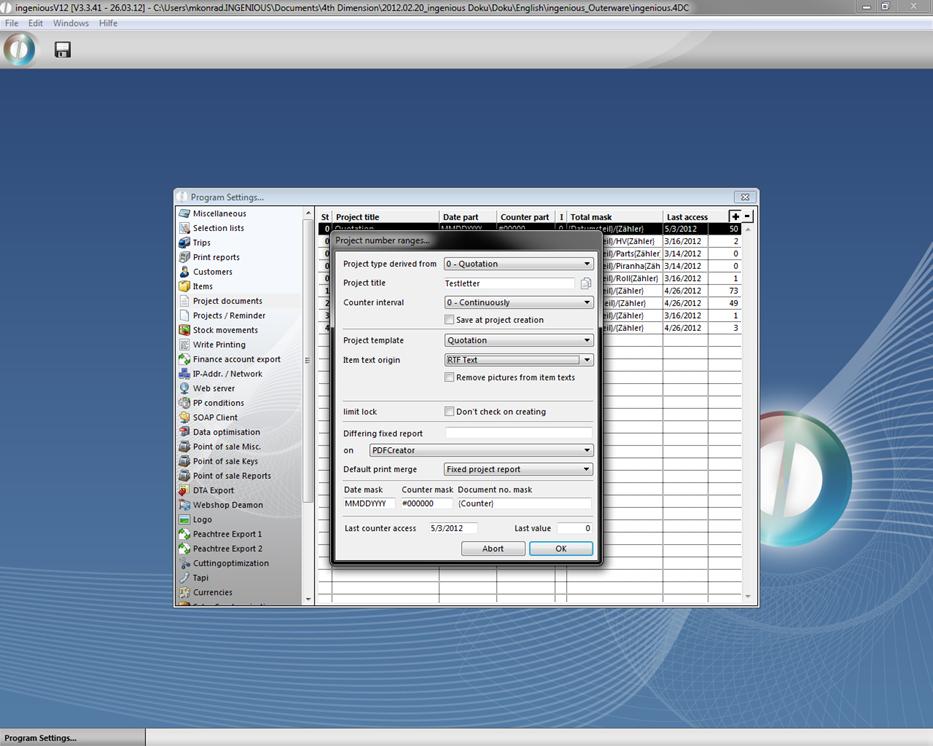Open the Default print merge dropdown

pyautogui.click(x=518, y=469)
